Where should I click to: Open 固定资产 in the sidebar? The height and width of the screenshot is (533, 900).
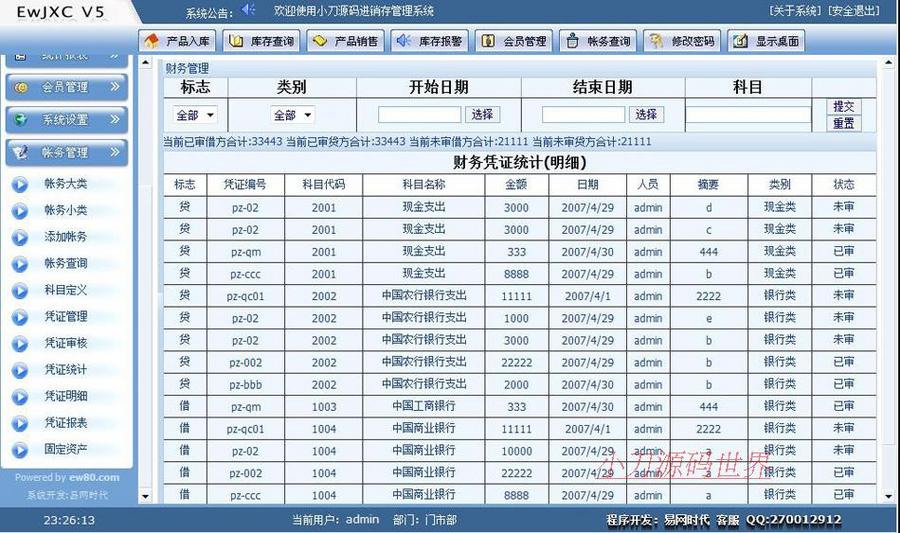coord(66,449)
